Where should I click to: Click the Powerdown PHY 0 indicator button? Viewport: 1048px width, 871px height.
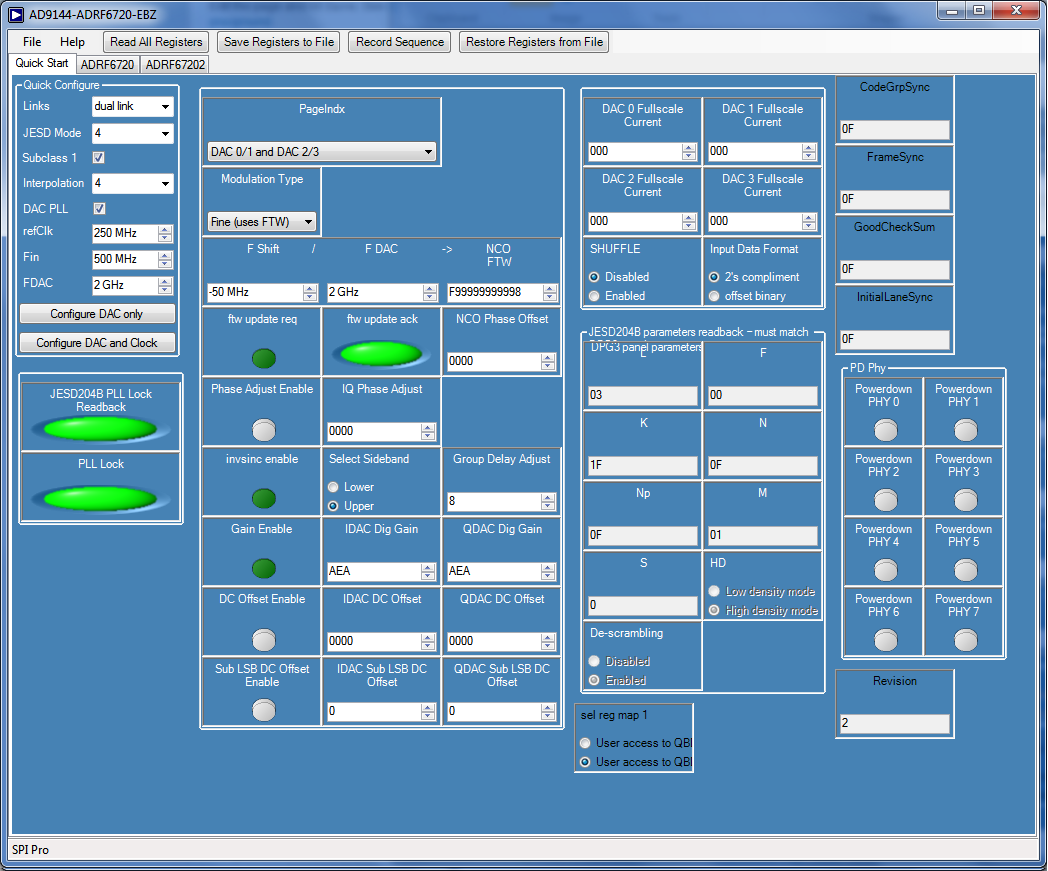click(x=885, y=430)
